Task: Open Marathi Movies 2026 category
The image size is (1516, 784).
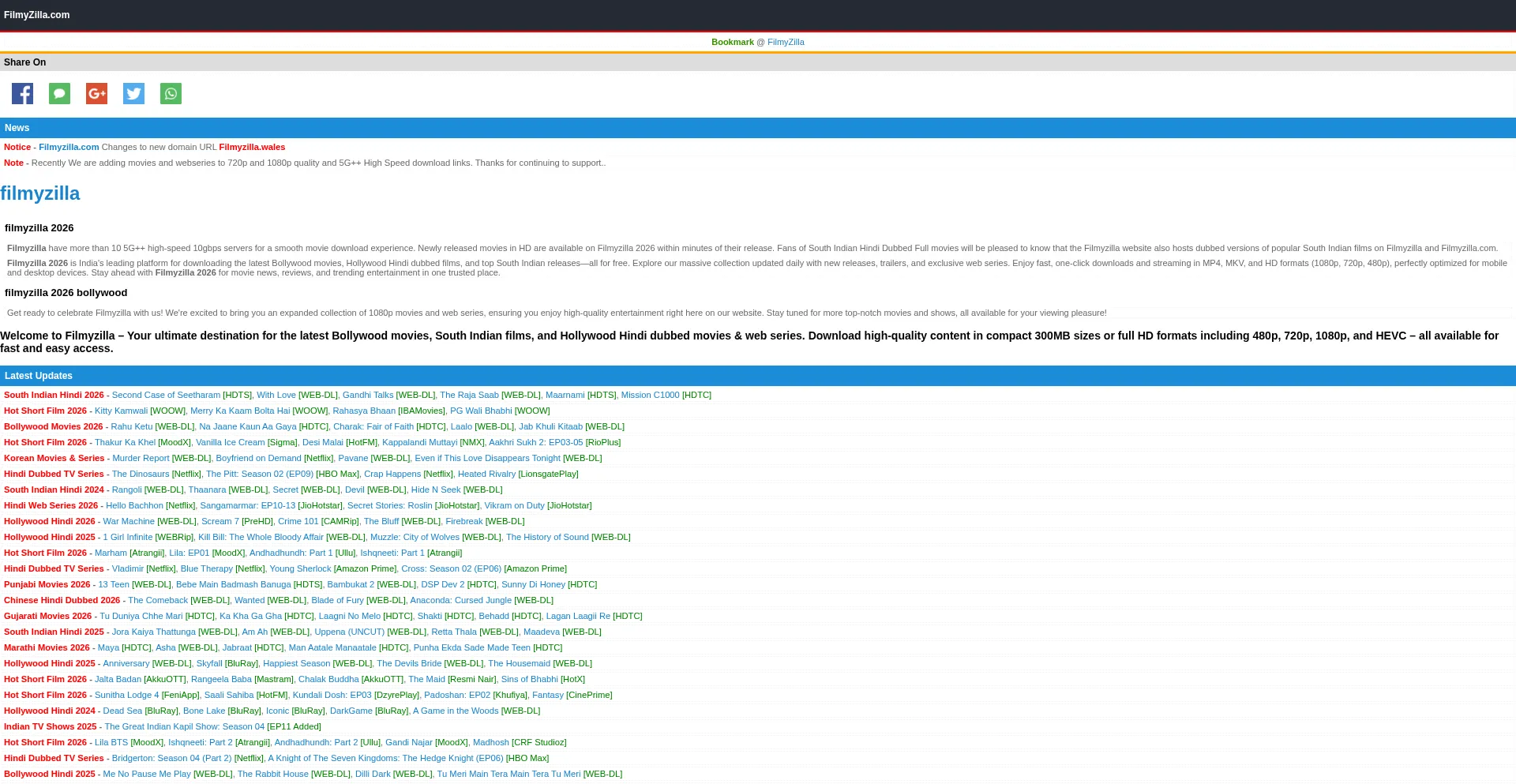Action: [x=47, y=647]
